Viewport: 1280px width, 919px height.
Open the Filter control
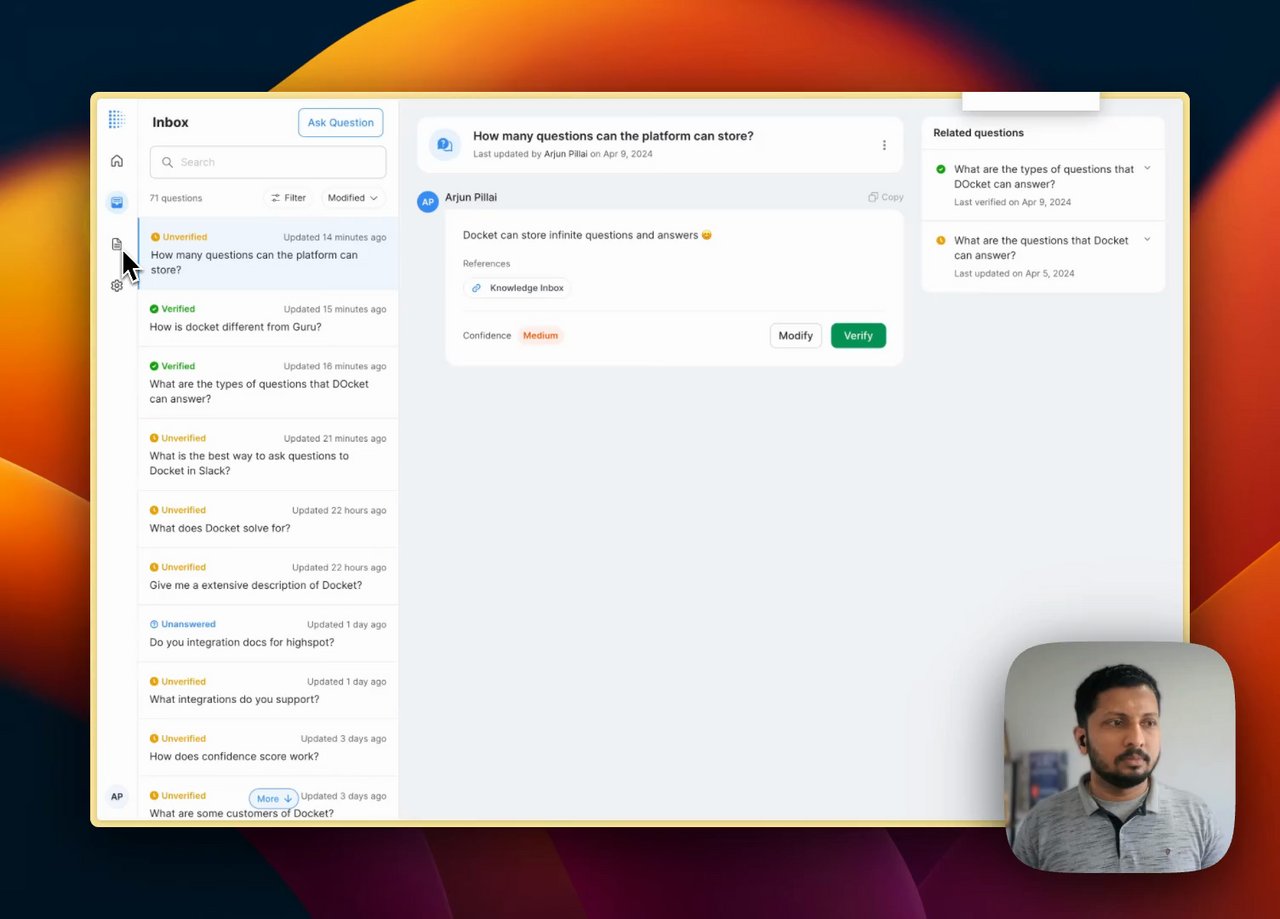pyautogui.click(x=289, y=198)
